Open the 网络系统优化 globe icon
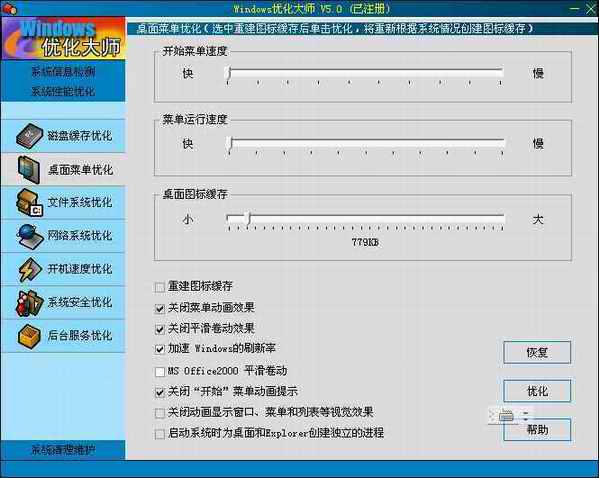 point(30,236)
